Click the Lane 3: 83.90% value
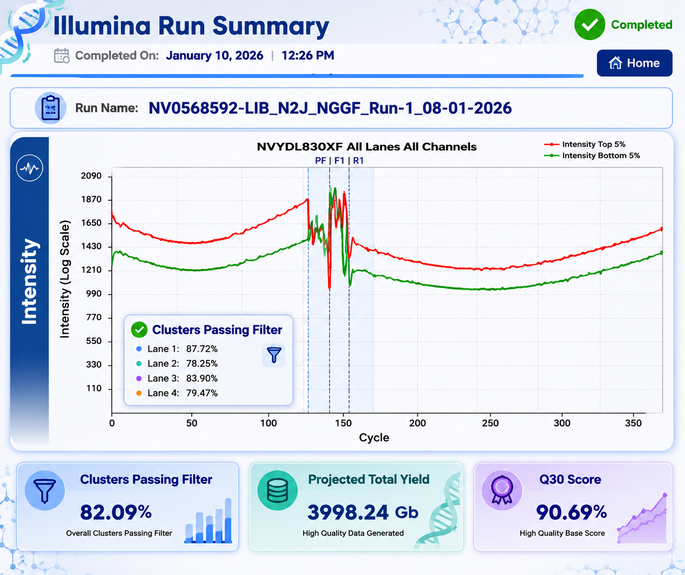 202,378
